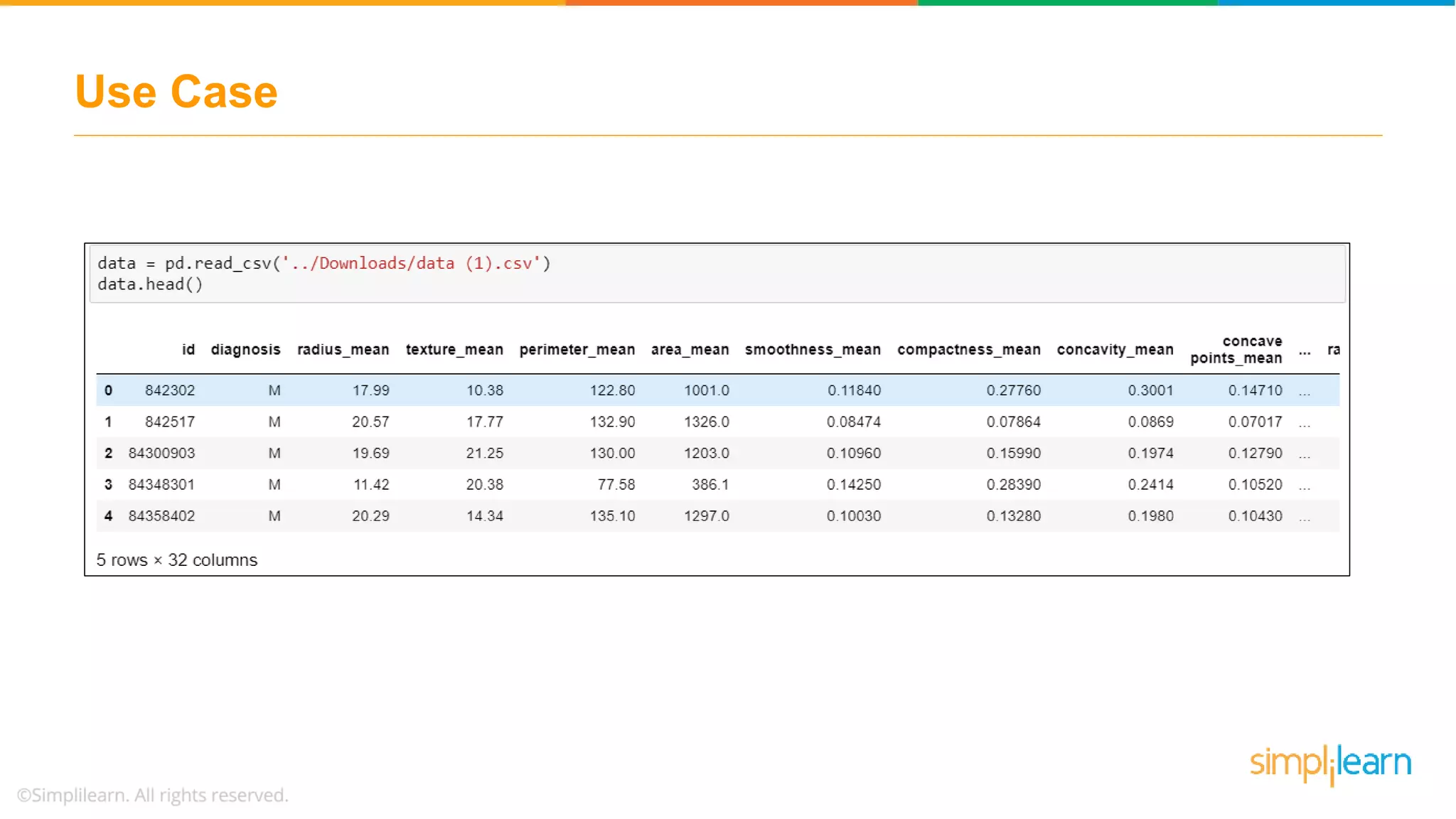Viewport: 1456px width, 819px height.
Task: Click area_mean value 1001.0
Action: pos(707,390)
